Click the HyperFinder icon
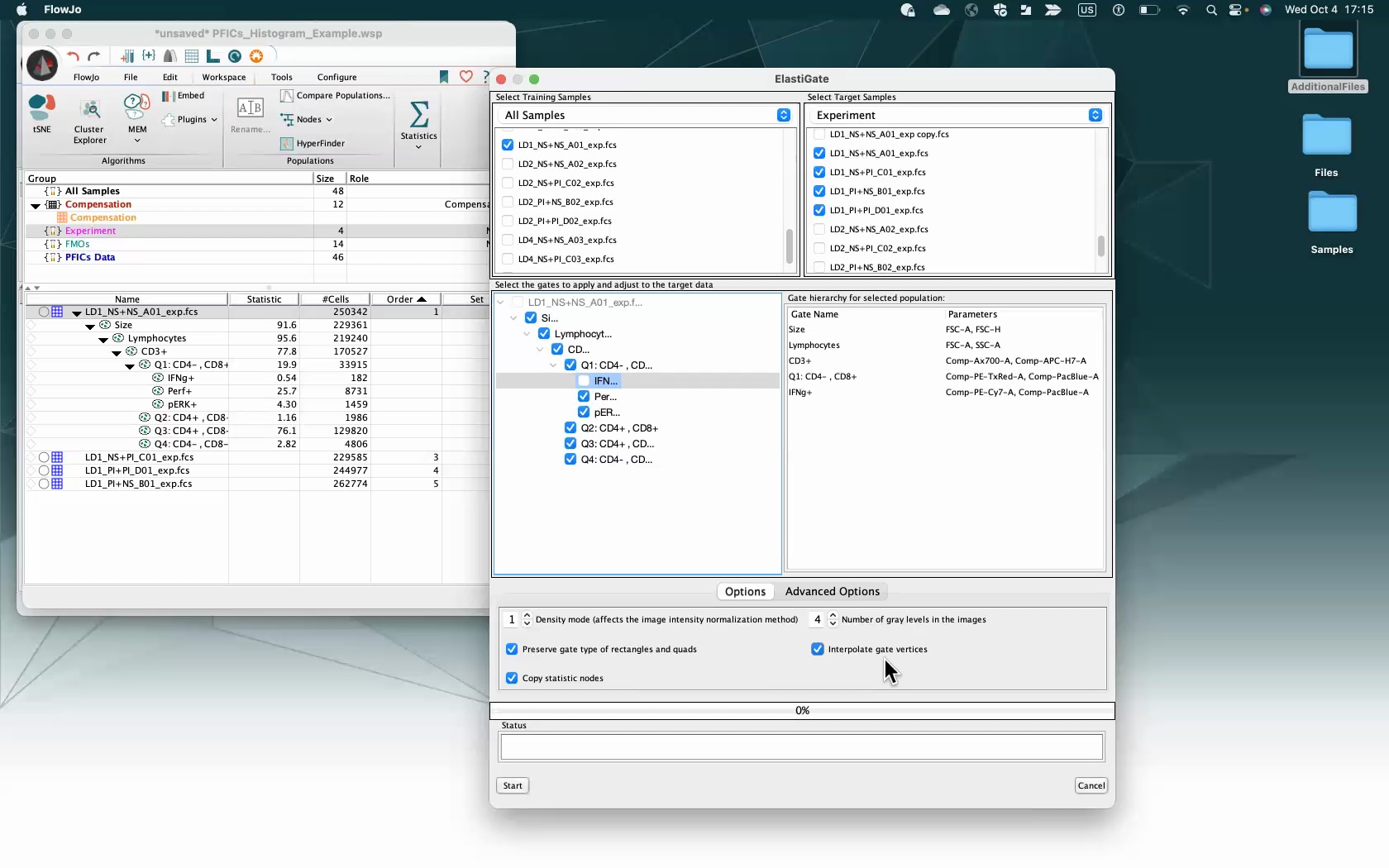Image resolution: width=1389 pixels, height=868 pixels. tap(287, 144)
